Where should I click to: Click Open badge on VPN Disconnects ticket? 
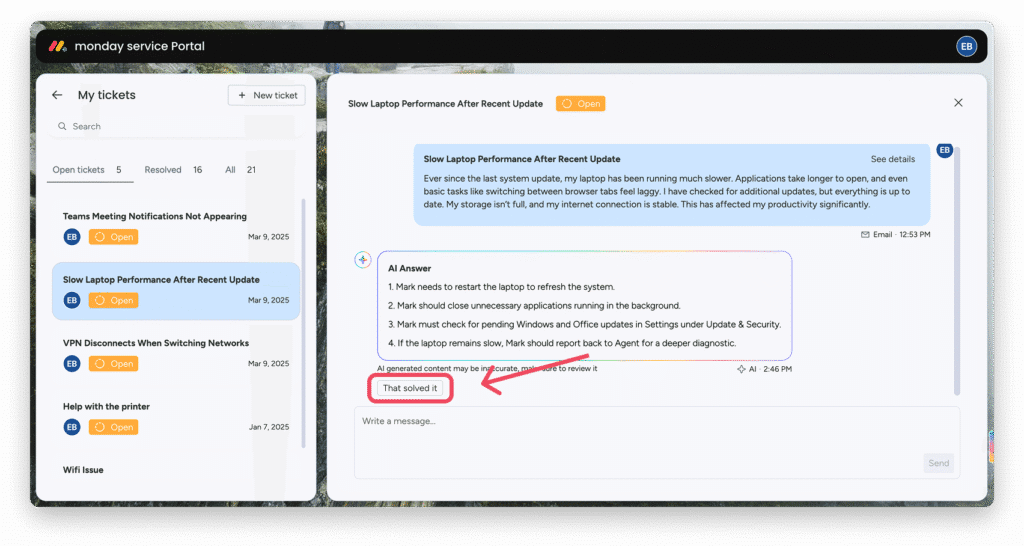pyautogui.click(x=114, y=364)
